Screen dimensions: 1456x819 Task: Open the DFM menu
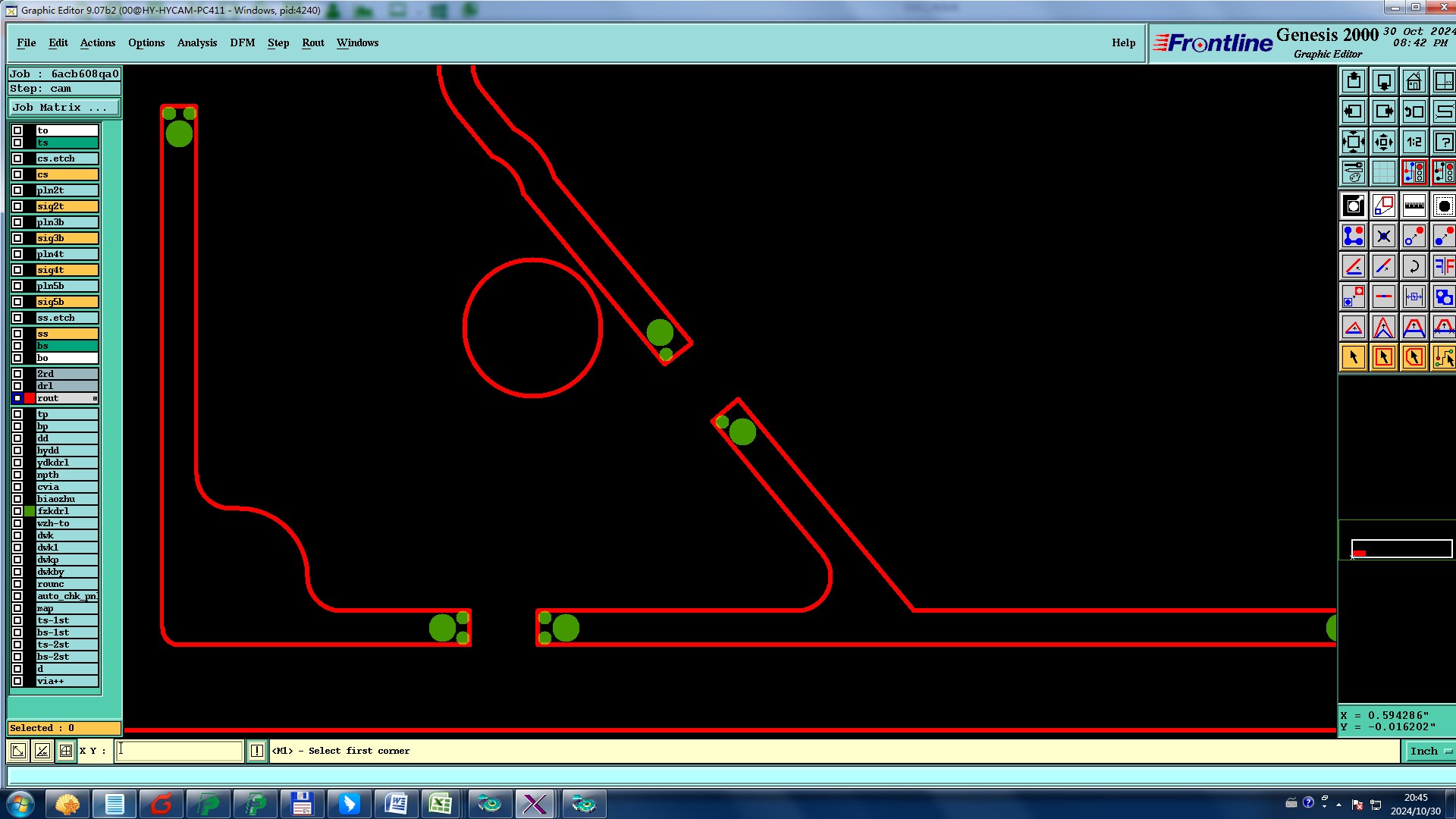(242, 42)
